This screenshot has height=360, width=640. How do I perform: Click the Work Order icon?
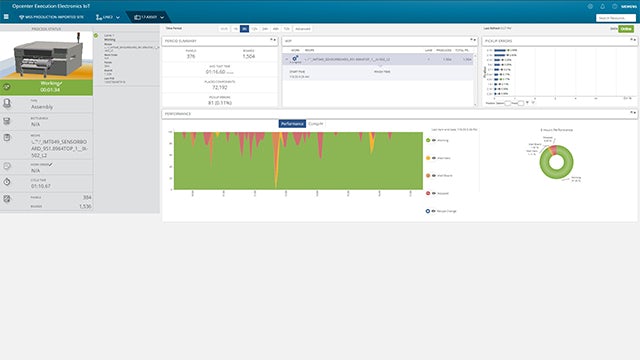tap(7, 166)
